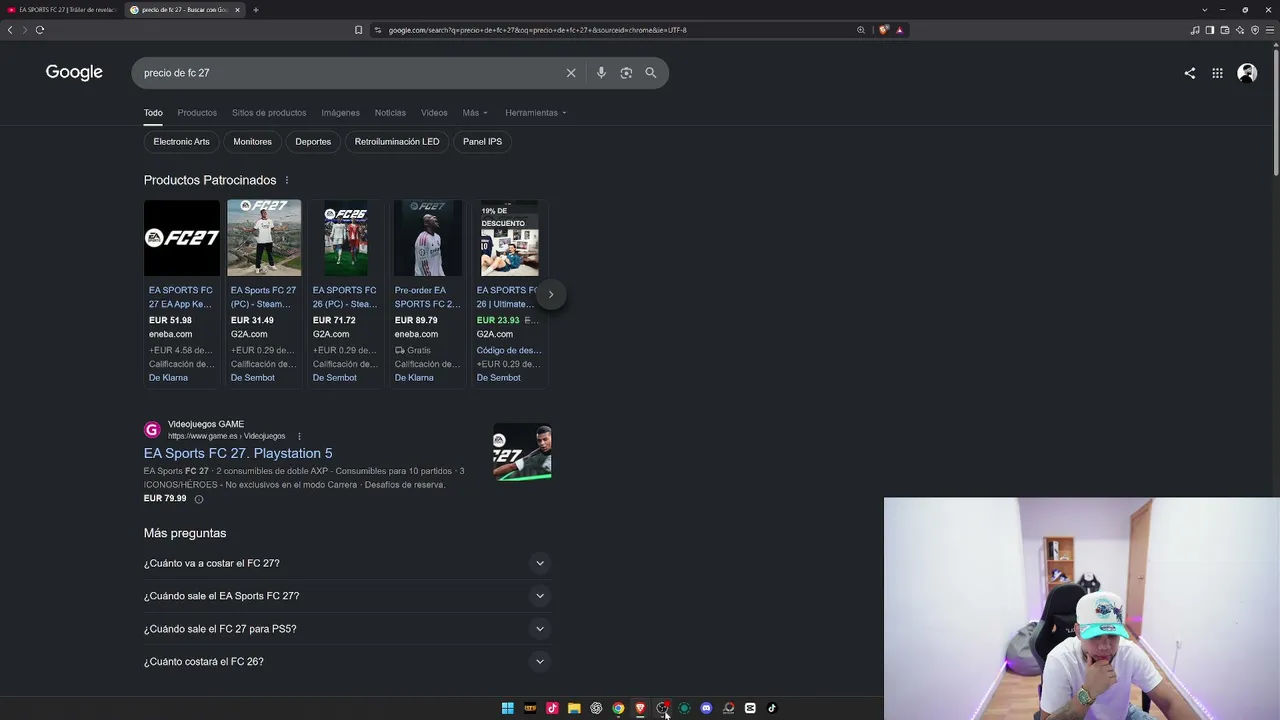Launch Discord from the taskbar
This screenshot has width=1280, height=720.
pos(706,708)
